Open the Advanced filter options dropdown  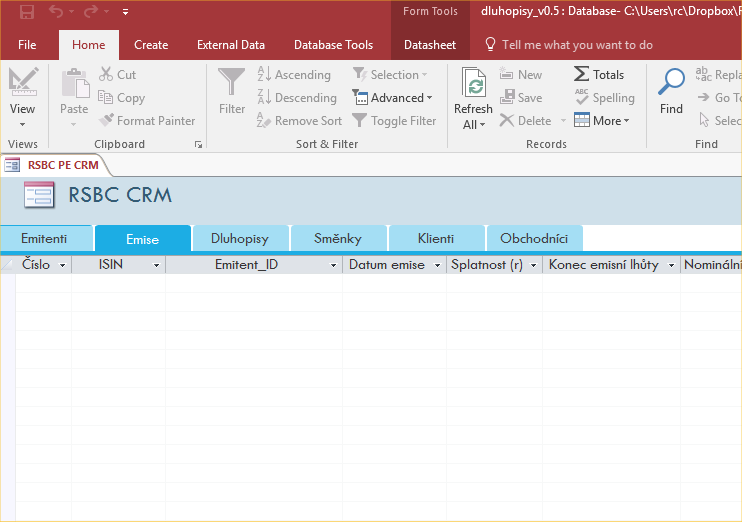pos(392,97)
